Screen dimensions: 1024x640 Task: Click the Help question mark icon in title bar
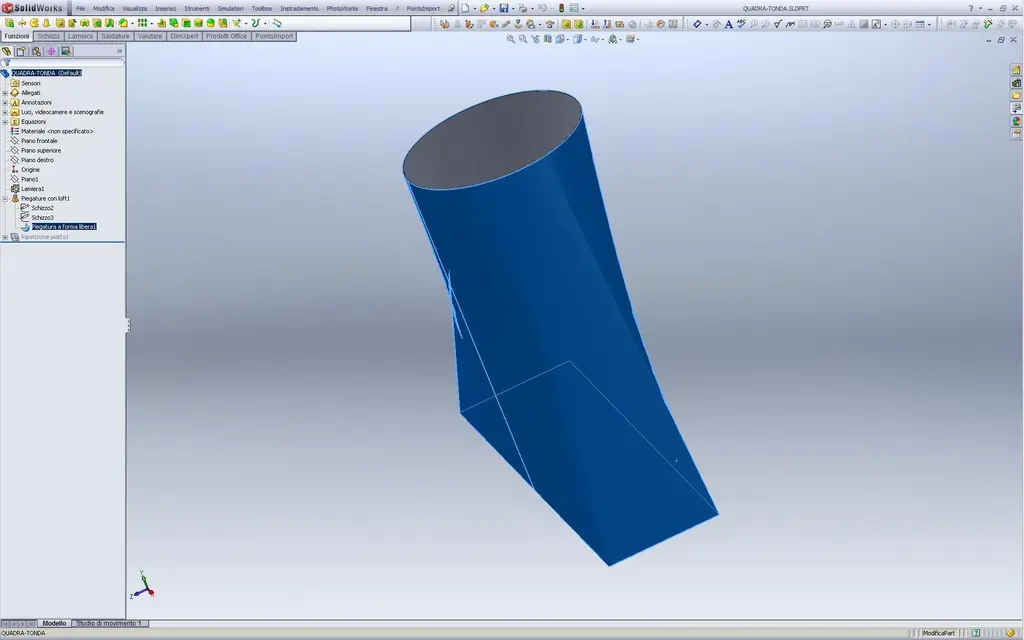coord(970,8)
